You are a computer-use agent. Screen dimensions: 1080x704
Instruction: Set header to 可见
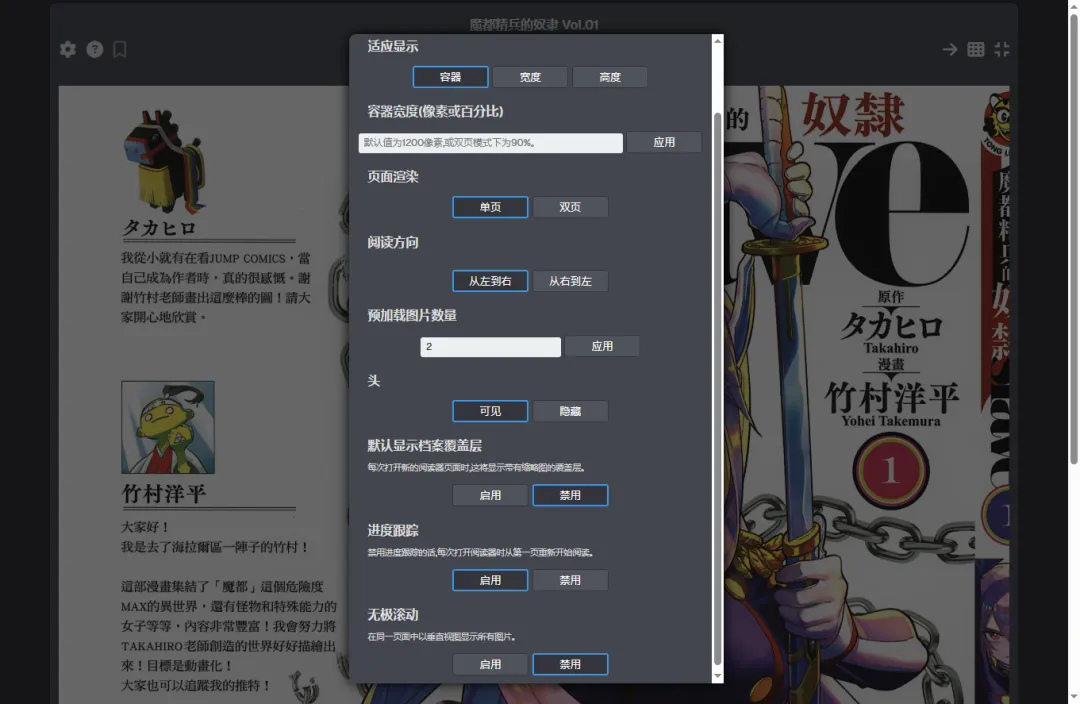click(x=490, y=411)
